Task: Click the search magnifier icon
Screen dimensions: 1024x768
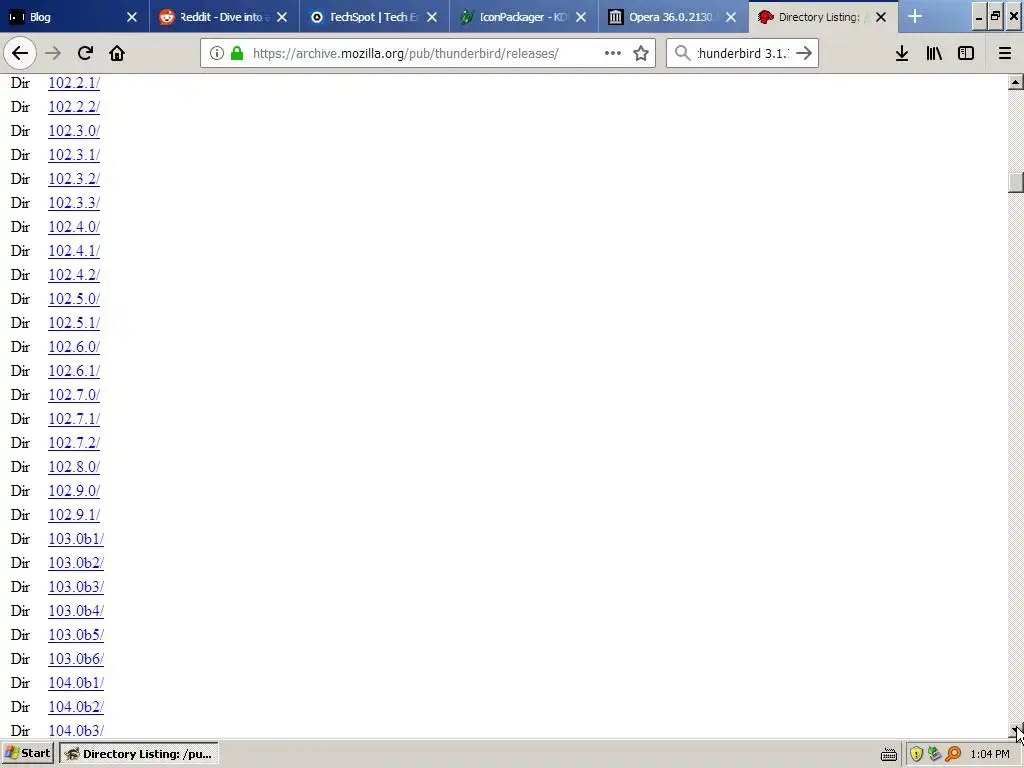Action: 682,53
